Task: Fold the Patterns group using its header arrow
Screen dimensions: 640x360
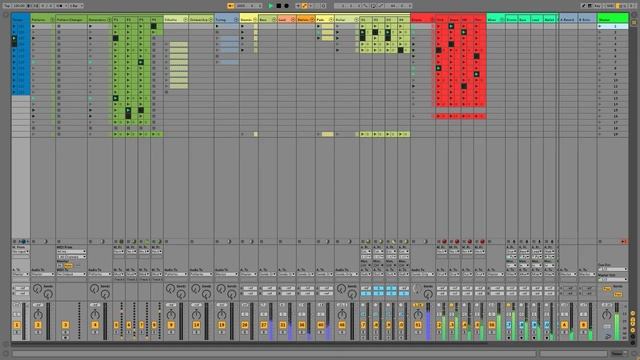Action: 52,20
